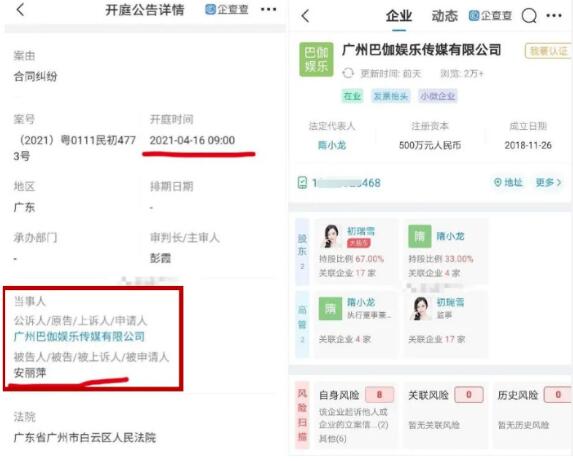This screenshot has width=573, height=461.
Task: Select defendant name 安丽萍
Action: (30, 373)
